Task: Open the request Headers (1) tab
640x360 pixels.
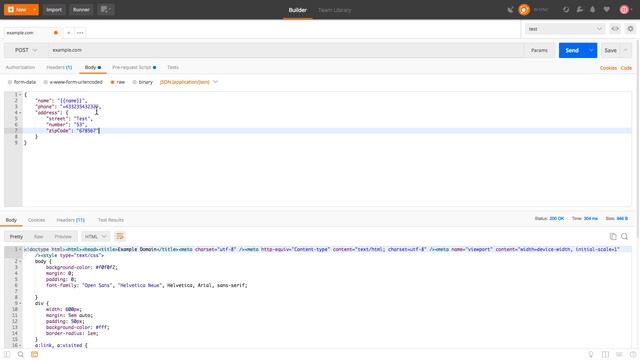Action: point(59,67)
